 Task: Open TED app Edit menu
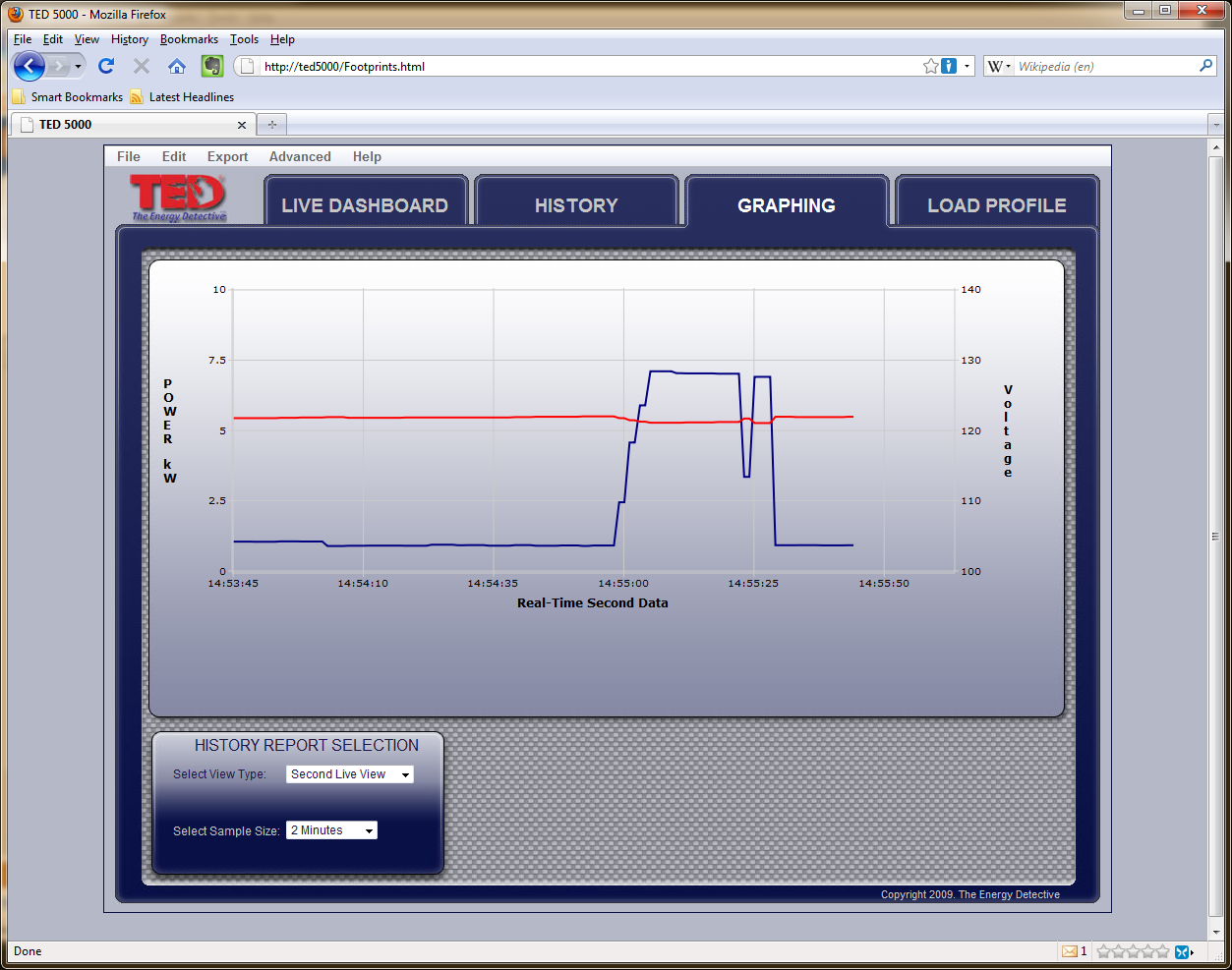[174, 156]
